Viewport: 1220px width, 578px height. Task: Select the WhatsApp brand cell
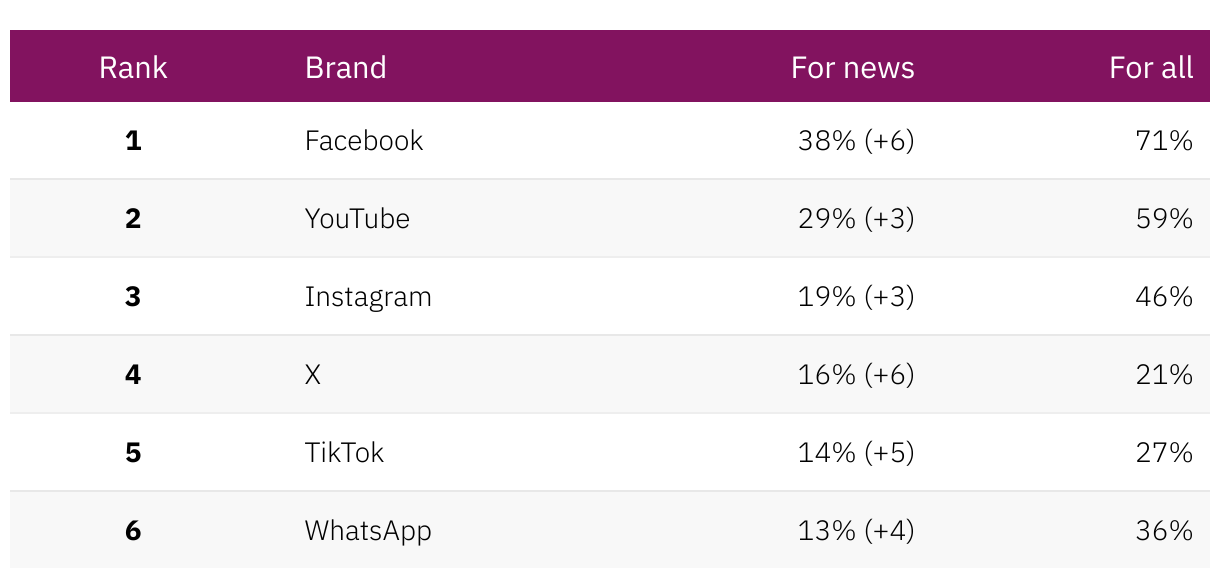[368, 530]
